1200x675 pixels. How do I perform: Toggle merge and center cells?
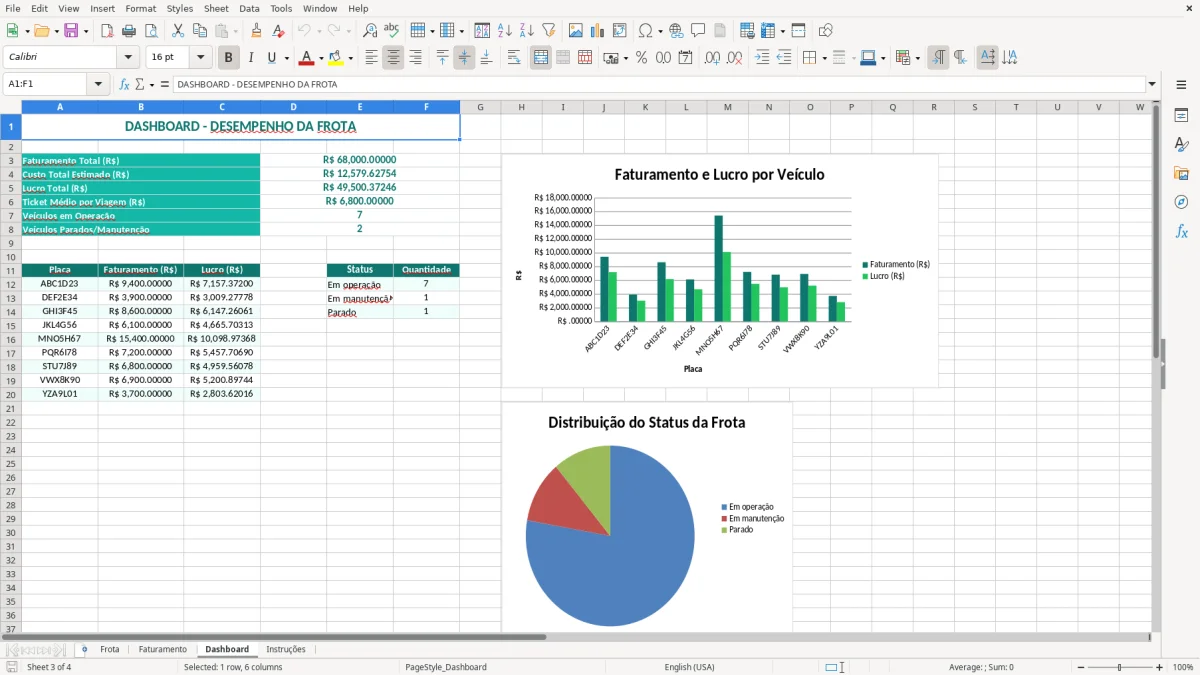coord(541,58)
